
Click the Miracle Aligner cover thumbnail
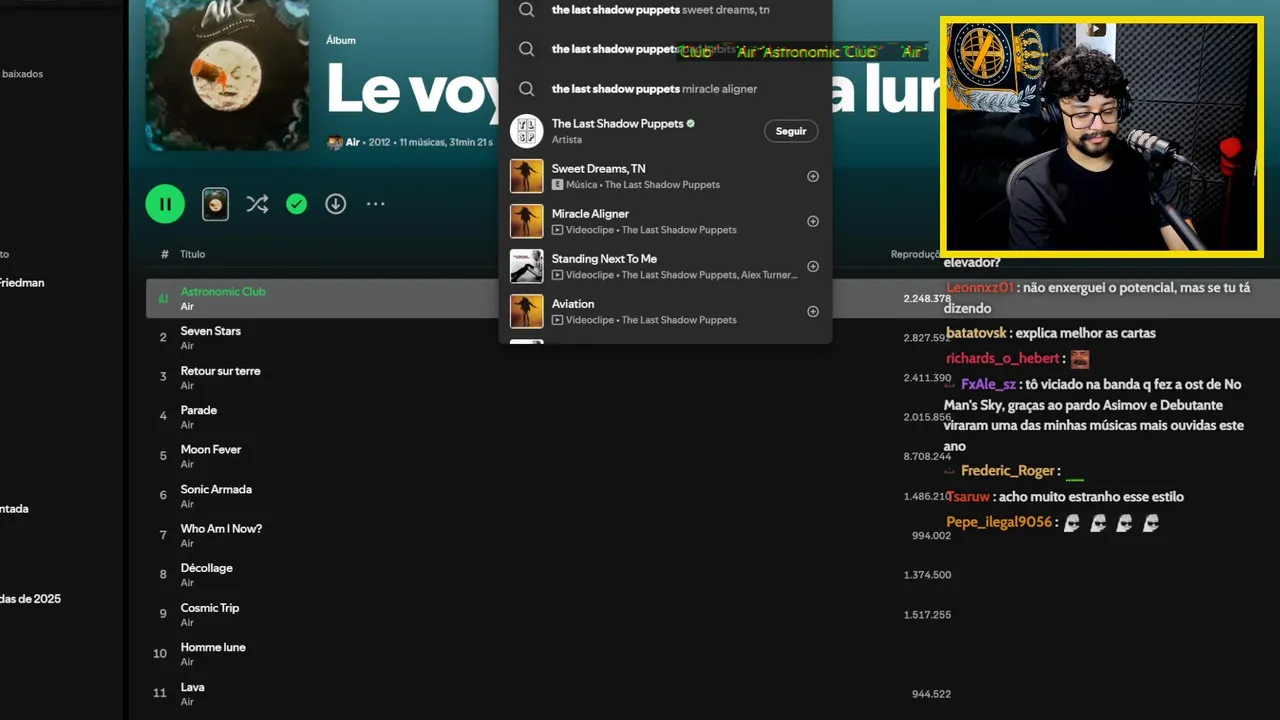pyautogui.click(x=527, y=221)
